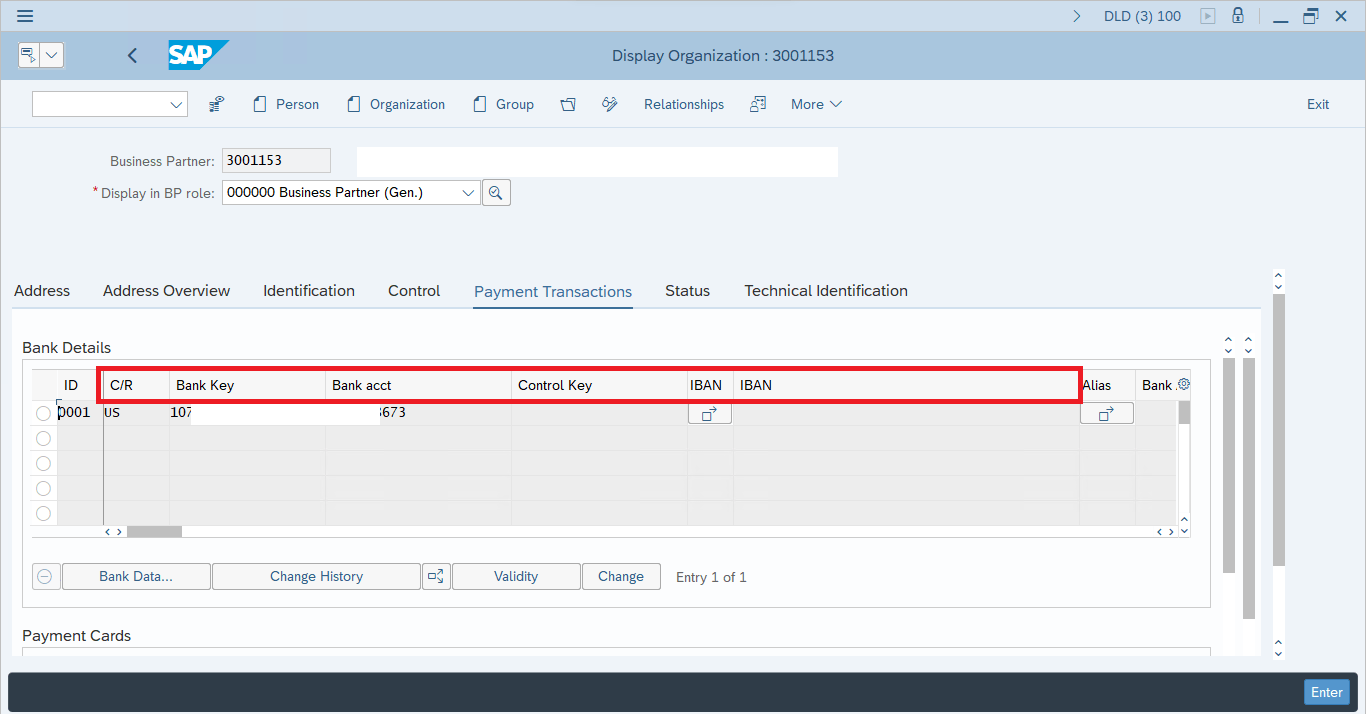
Task: Click search help icon beside BP role
Action: pos(496,193)
